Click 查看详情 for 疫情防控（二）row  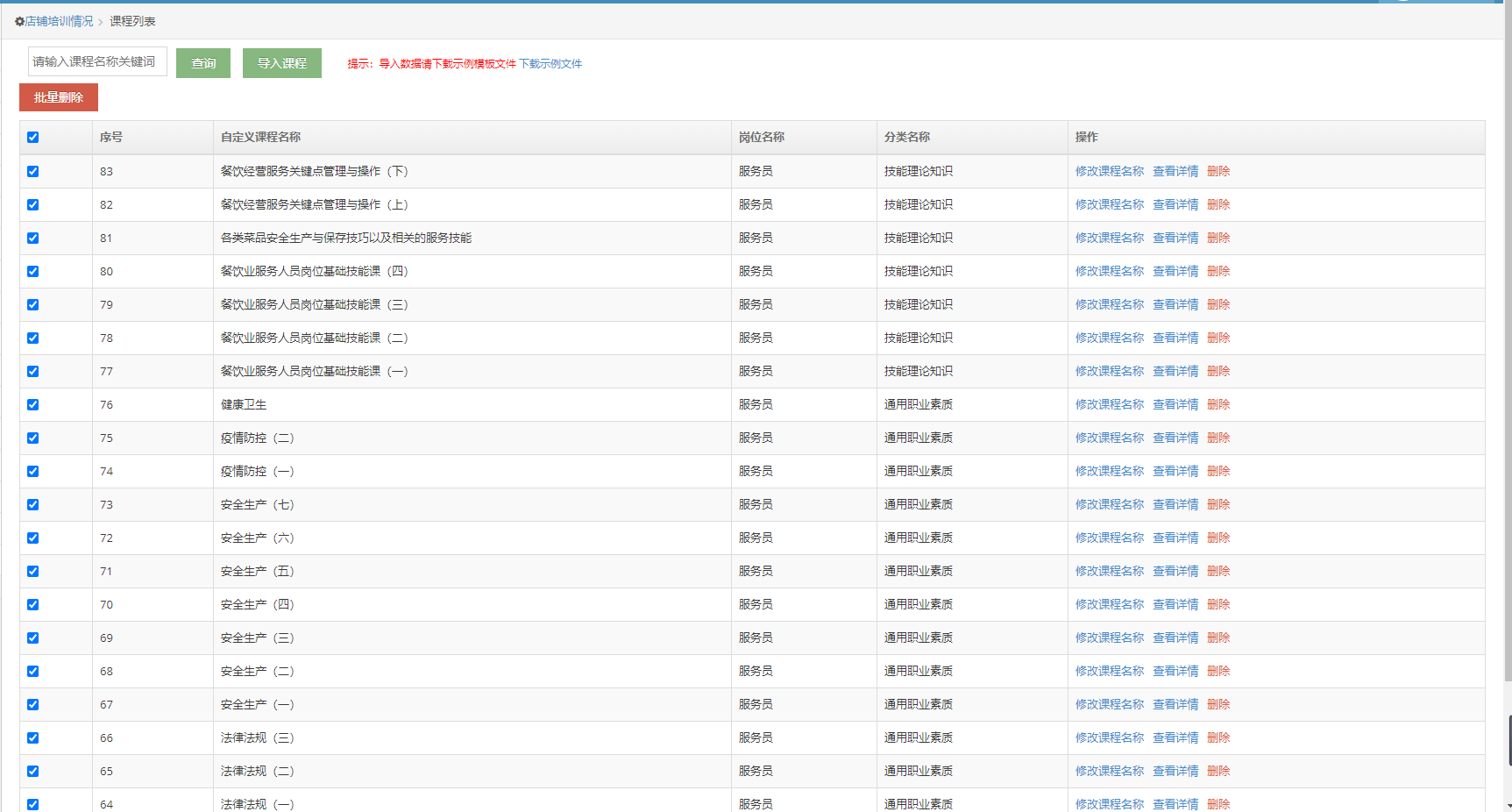coord(1175,438)
